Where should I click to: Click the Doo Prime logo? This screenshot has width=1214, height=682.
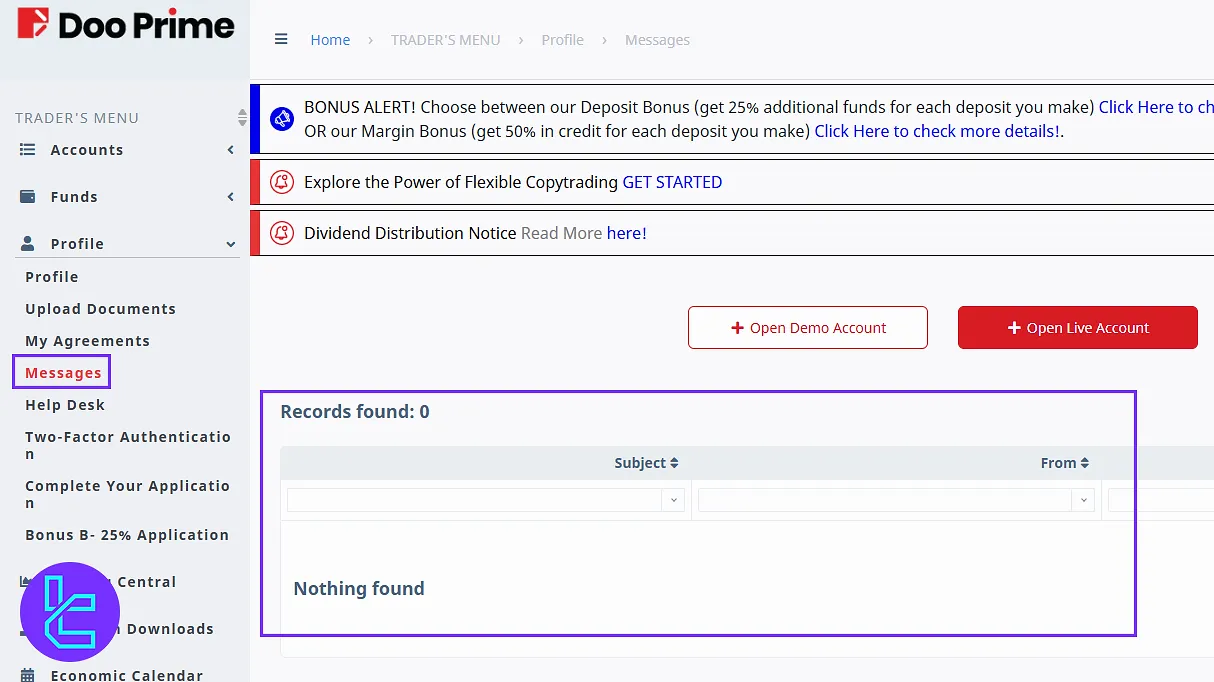click(x=125, y=25)
